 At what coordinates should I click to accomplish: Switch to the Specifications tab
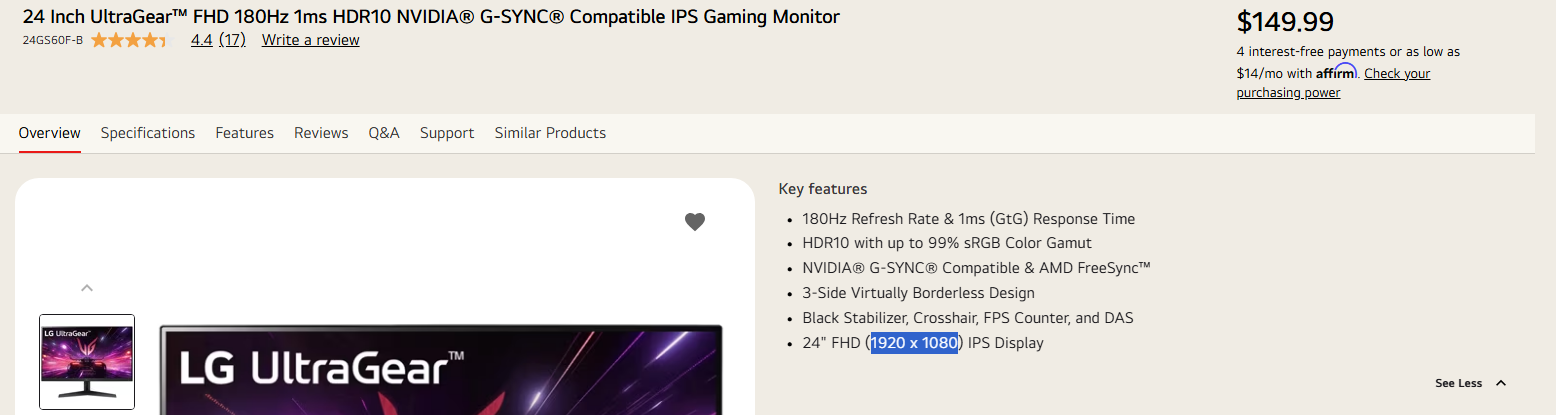(x=148, y=133)
